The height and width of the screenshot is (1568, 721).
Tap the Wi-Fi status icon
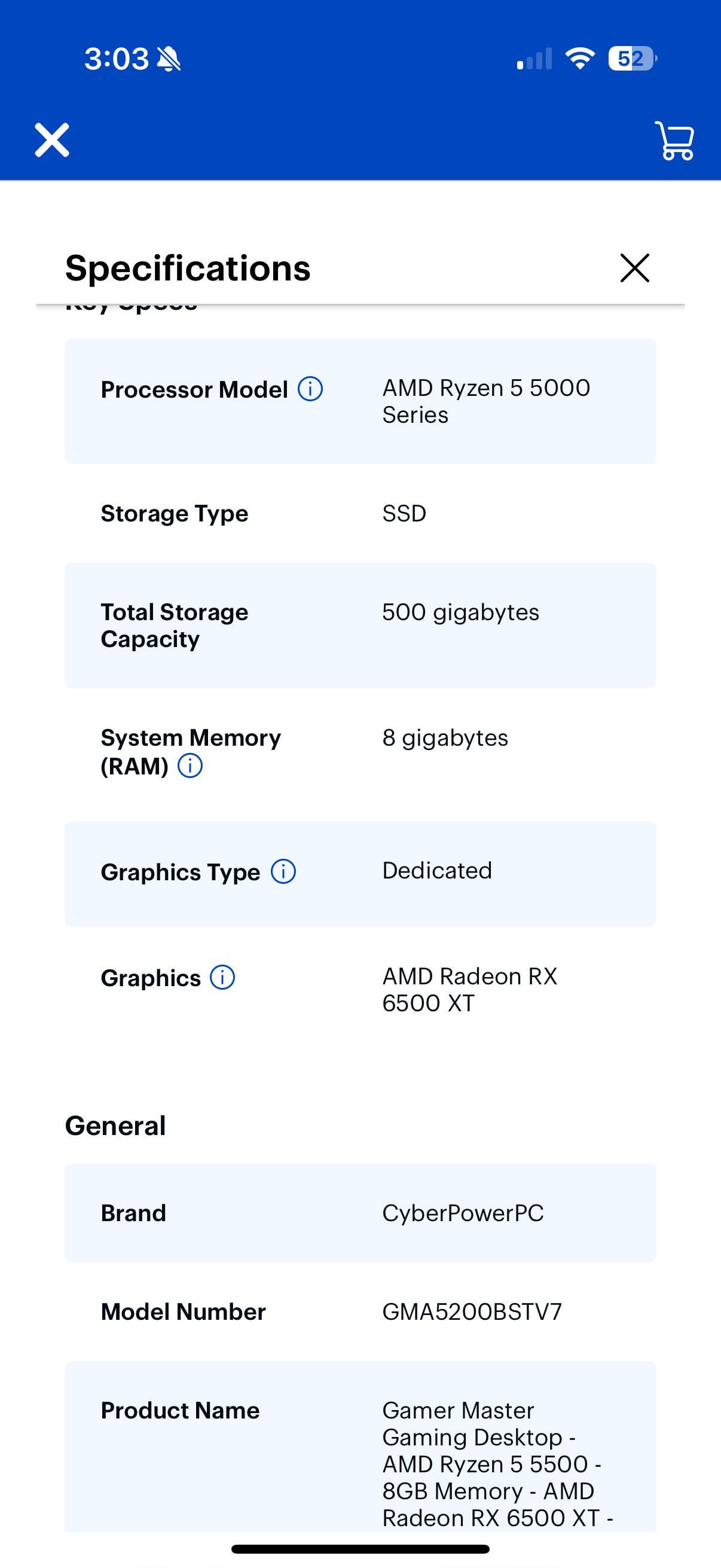pyautogui.click(x=579, y=59)
